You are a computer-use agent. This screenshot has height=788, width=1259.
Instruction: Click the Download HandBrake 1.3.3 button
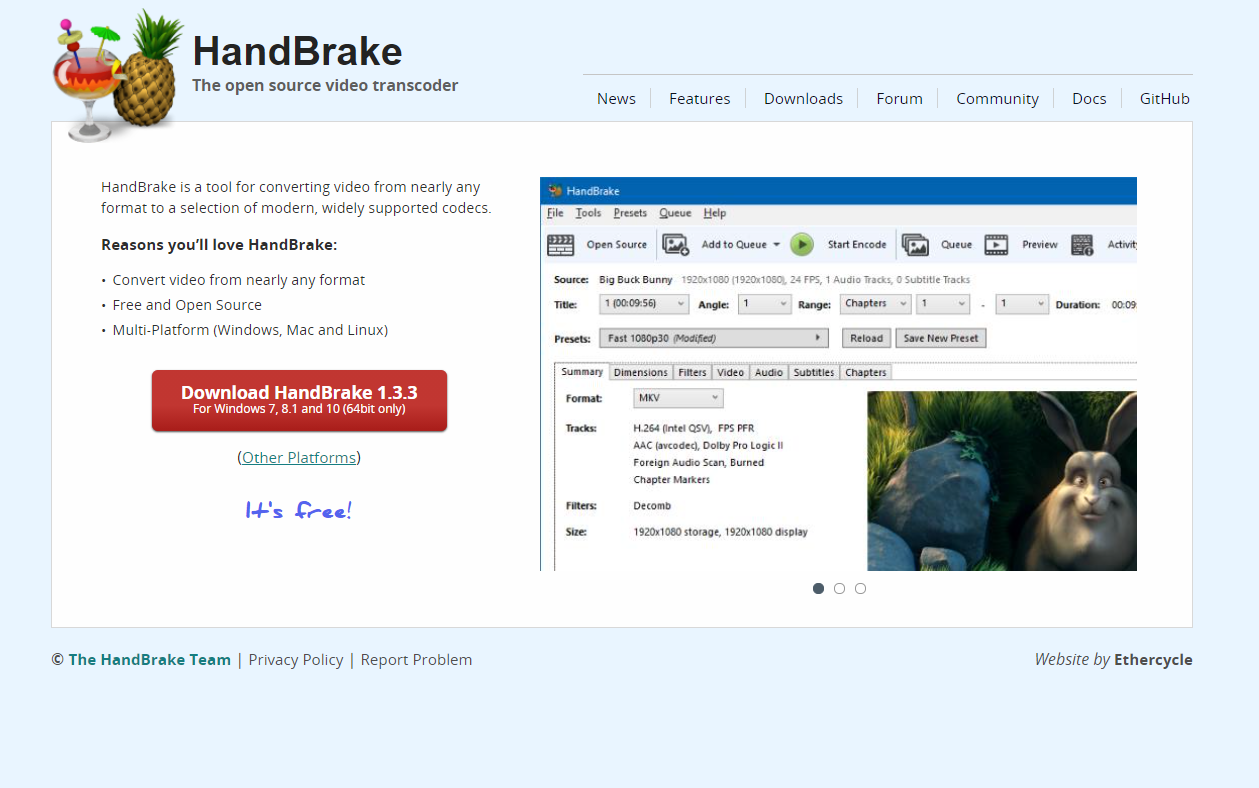point(299,401)
